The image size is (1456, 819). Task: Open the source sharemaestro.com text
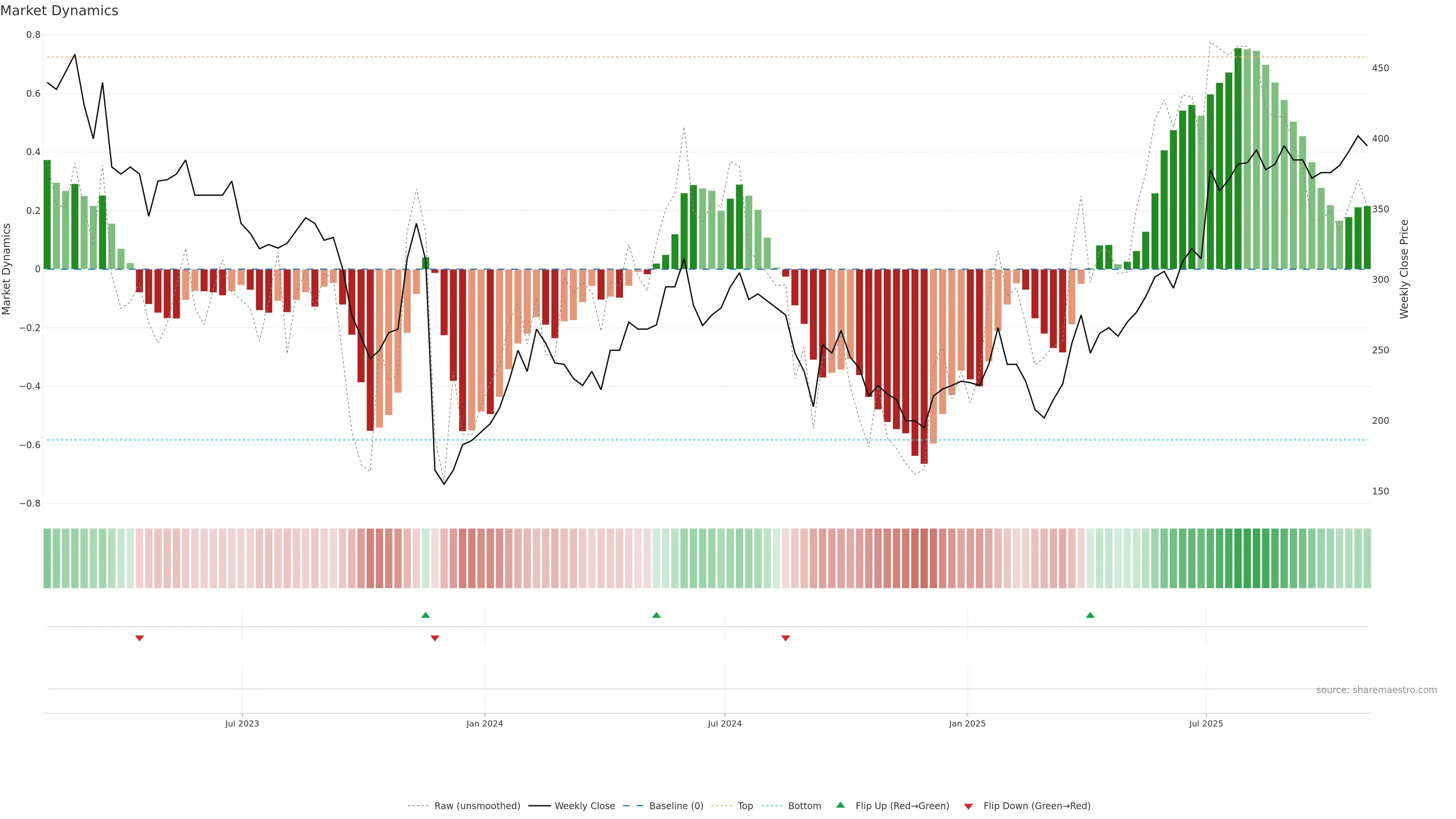1376,690
